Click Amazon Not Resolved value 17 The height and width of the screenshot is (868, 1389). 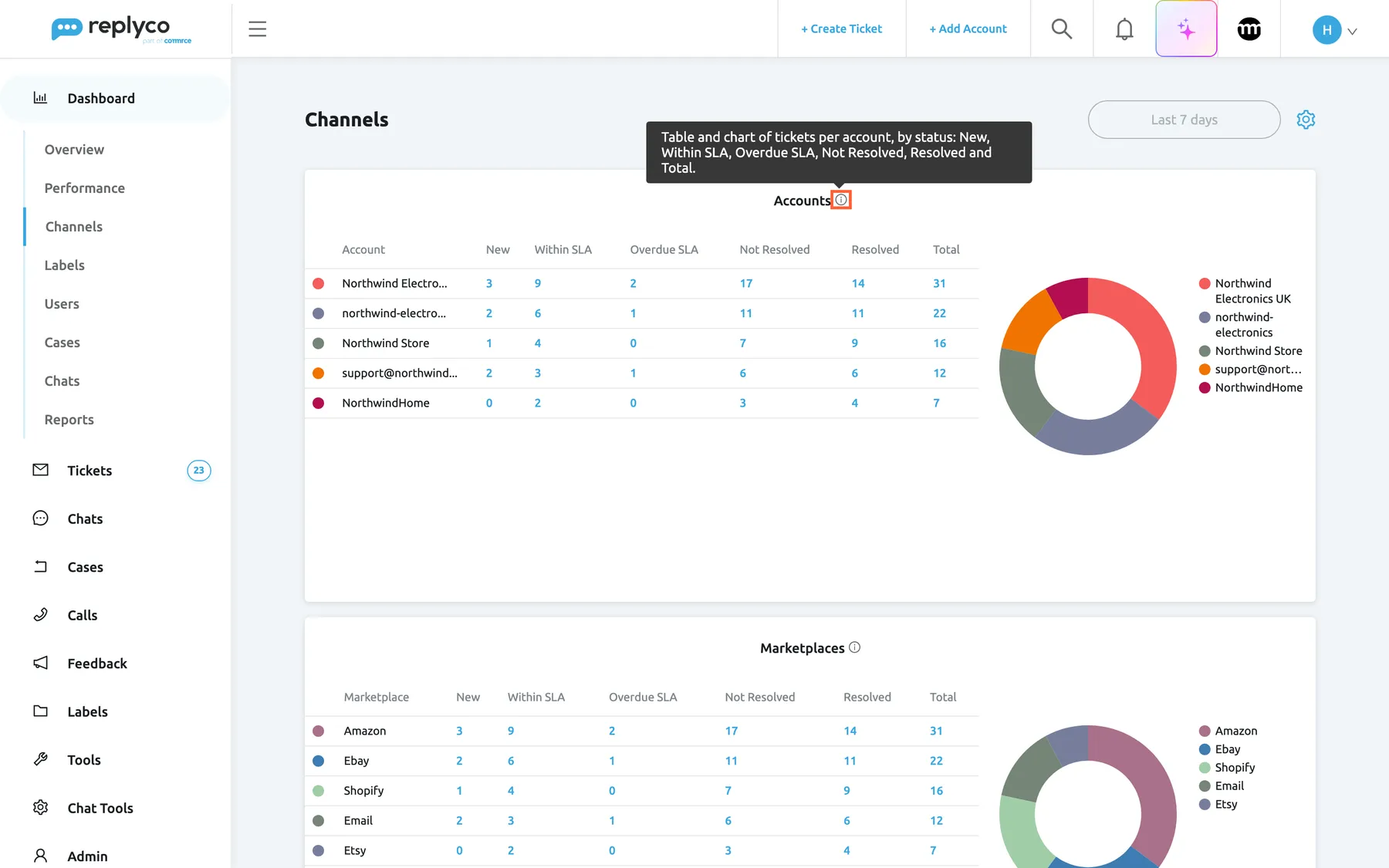(732, 731)
